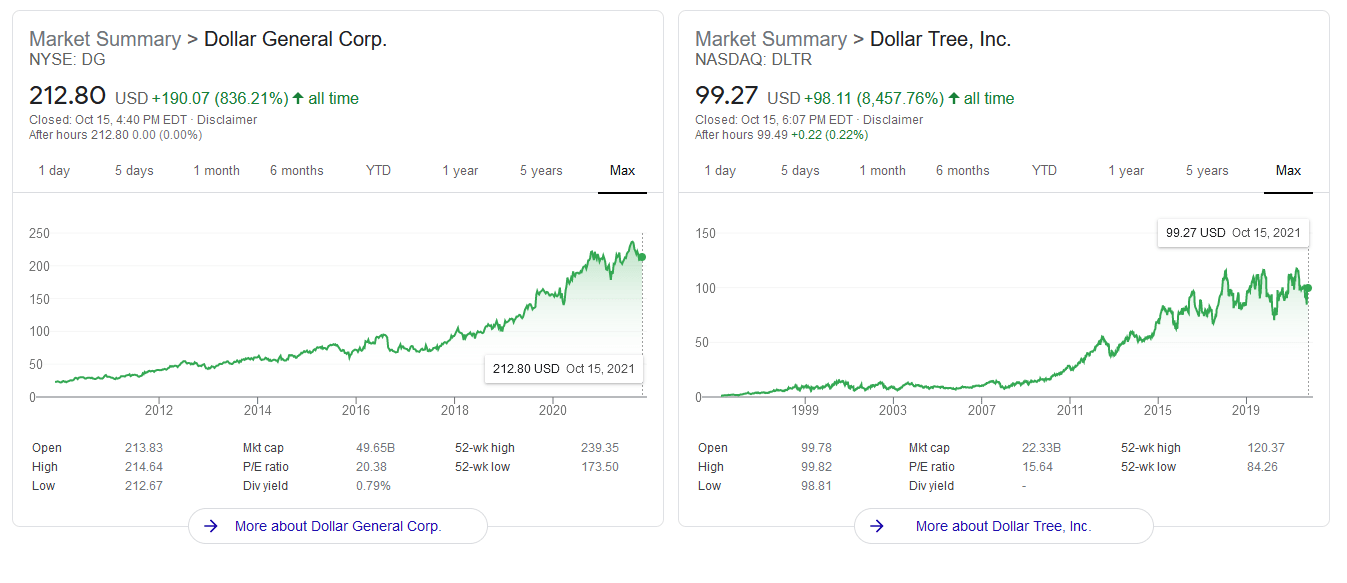
Task: Choose 1 year tab for Dollar Tree
Action: [1126, 171]
